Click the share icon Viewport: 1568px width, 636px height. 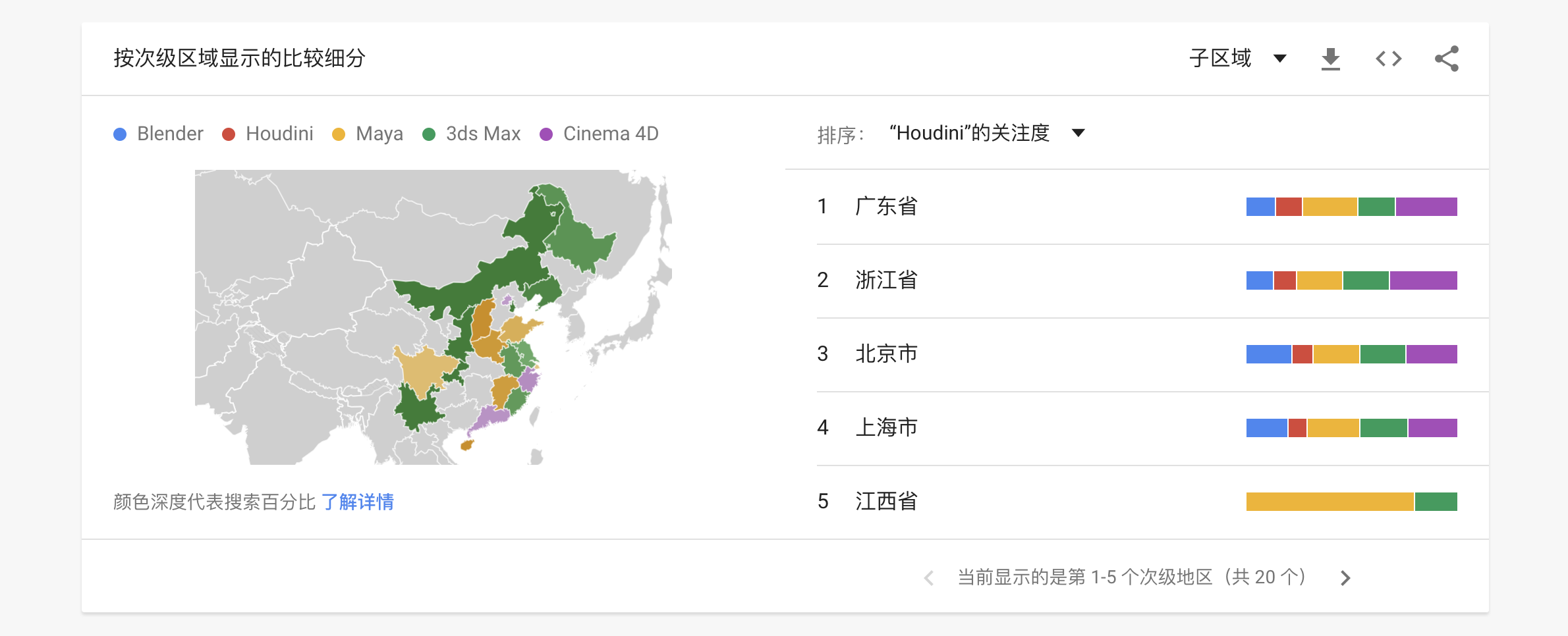1447,59
